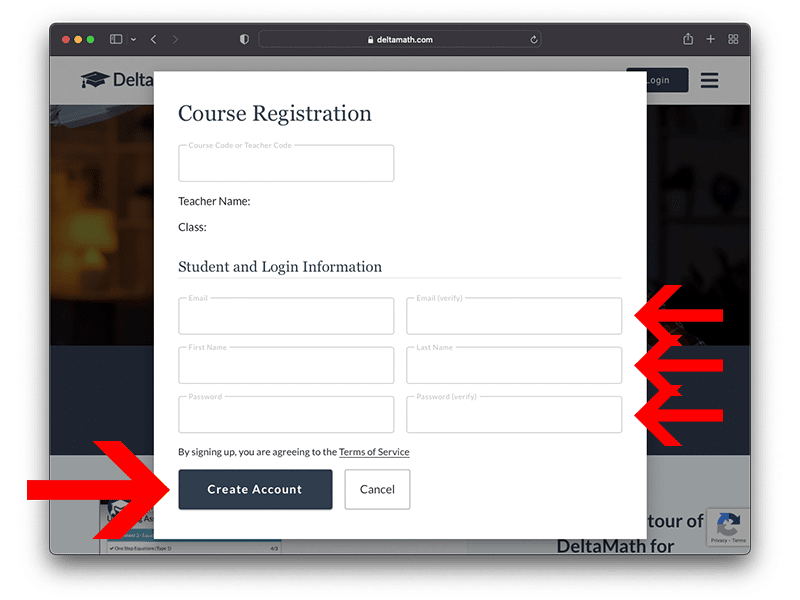Click the First Name field
Screen dimensions: 800x600
pos(286,365)
